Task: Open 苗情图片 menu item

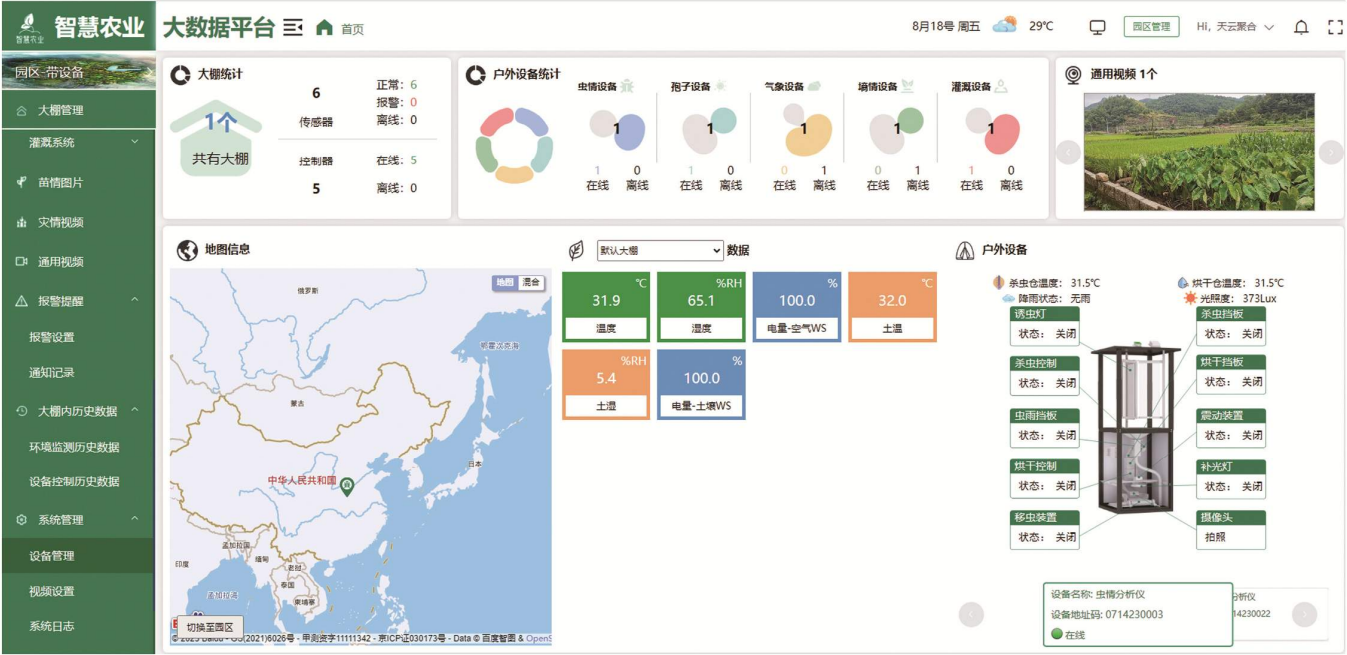Action: coord(78,182)
